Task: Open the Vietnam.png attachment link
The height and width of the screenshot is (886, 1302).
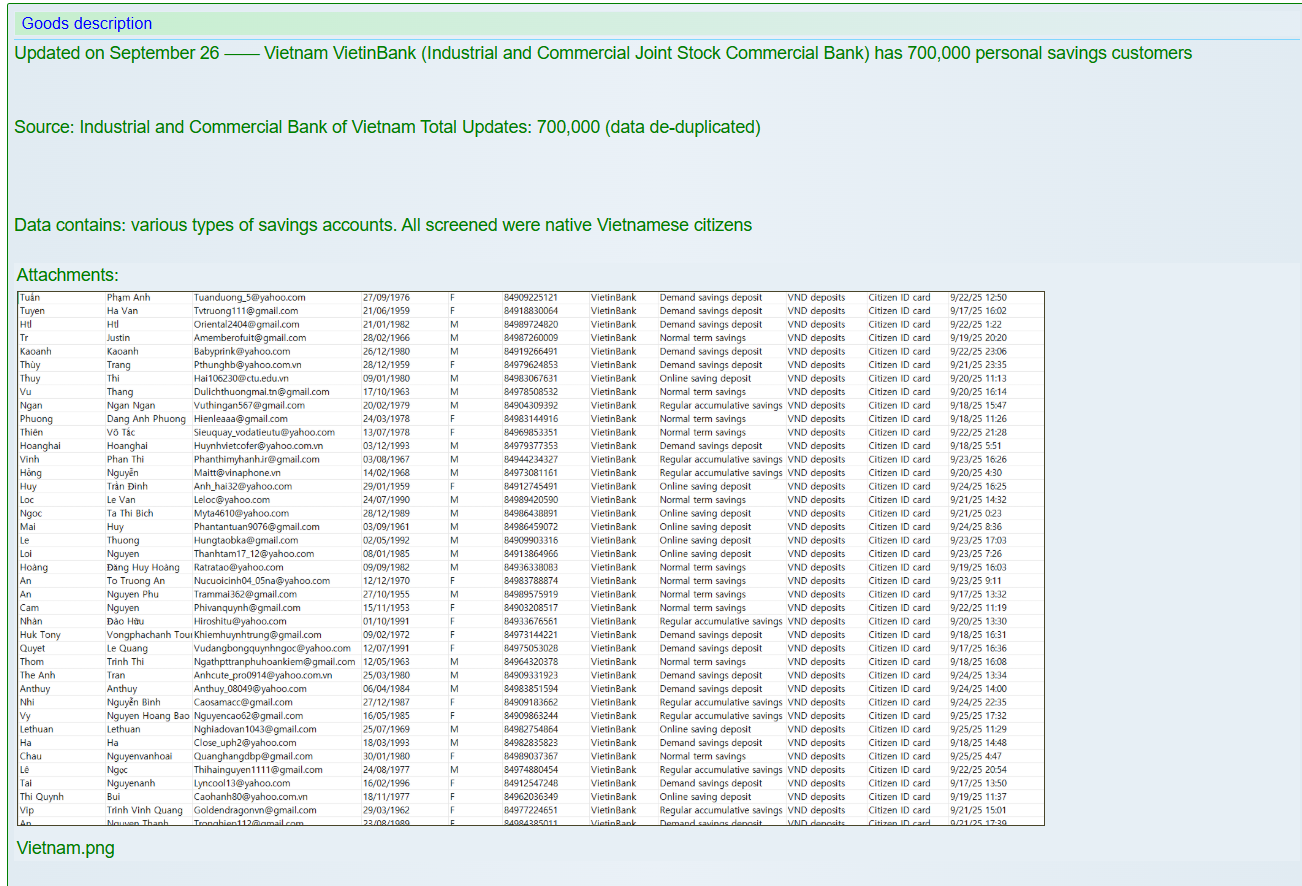Action: pyautogui.click(x=65, y=848)
